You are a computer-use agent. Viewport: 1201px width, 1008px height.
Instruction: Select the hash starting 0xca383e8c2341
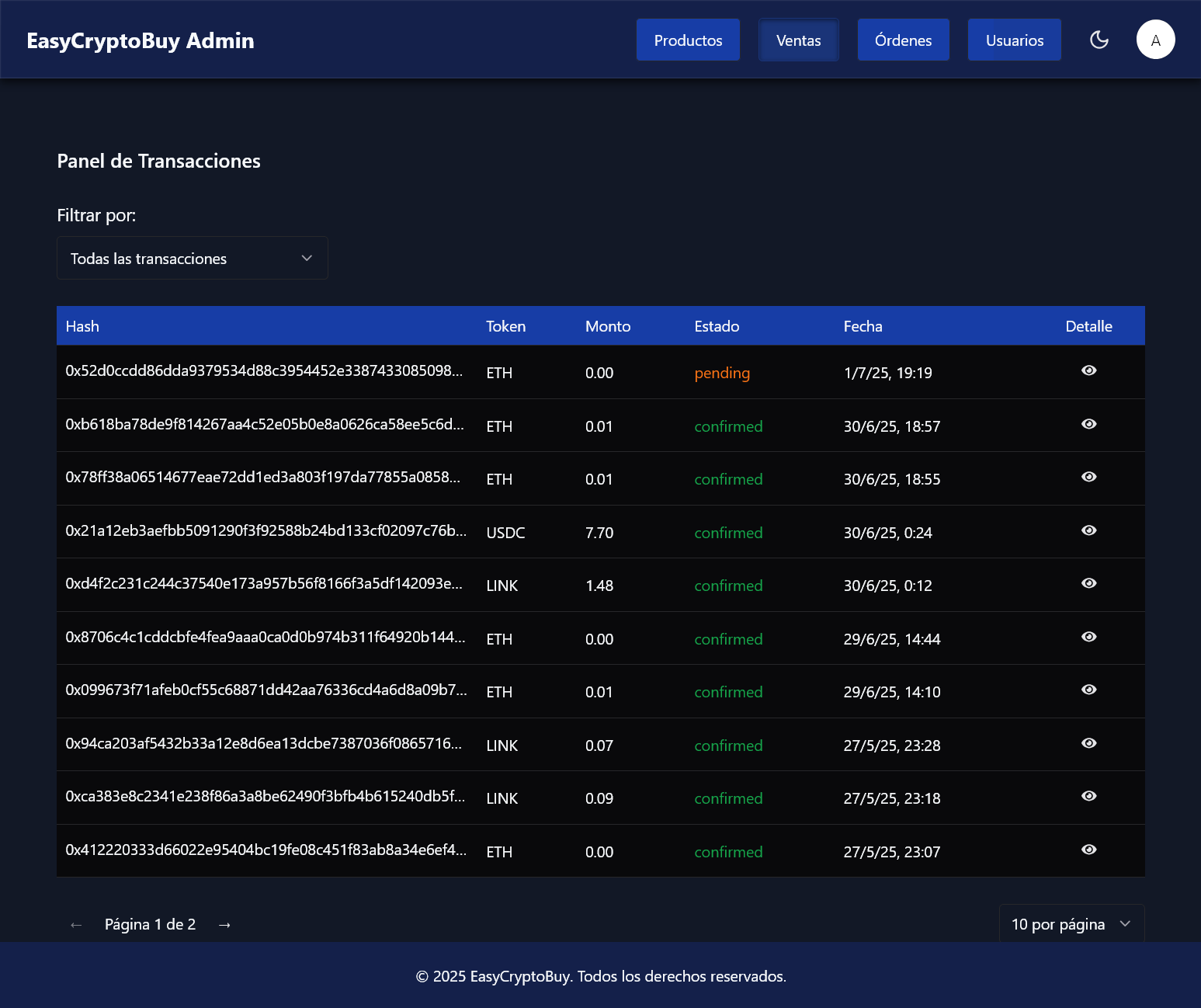coord(266,796)
